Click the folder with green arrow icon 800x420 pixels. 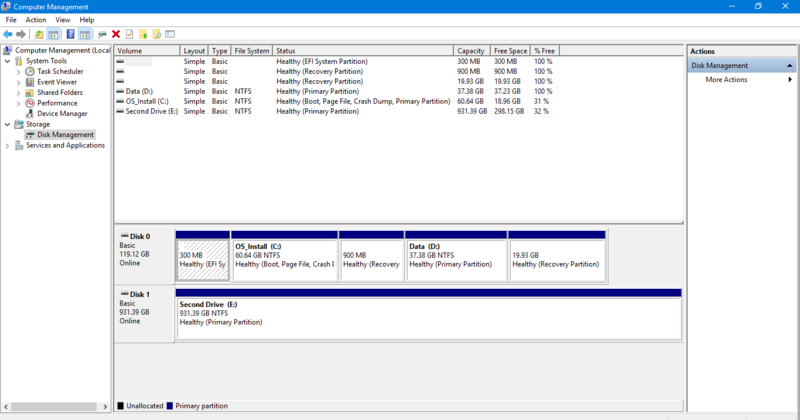click(x=143, y=34)
